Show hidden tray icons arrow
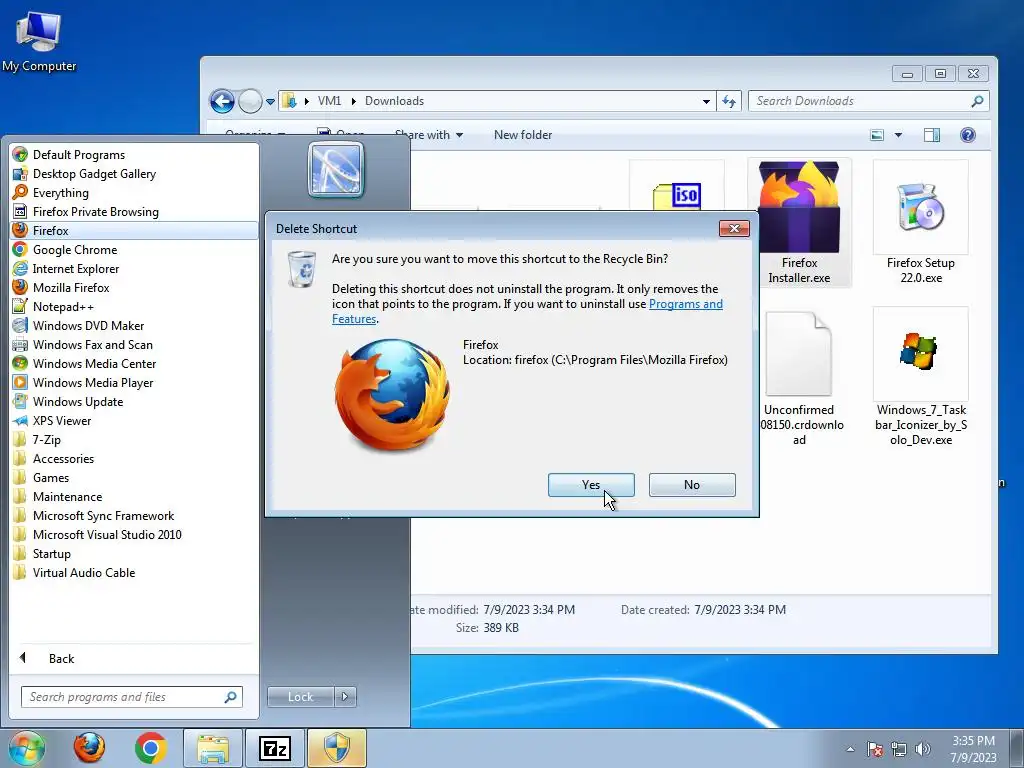1024x768 pixels. click(x=850, y=750)
